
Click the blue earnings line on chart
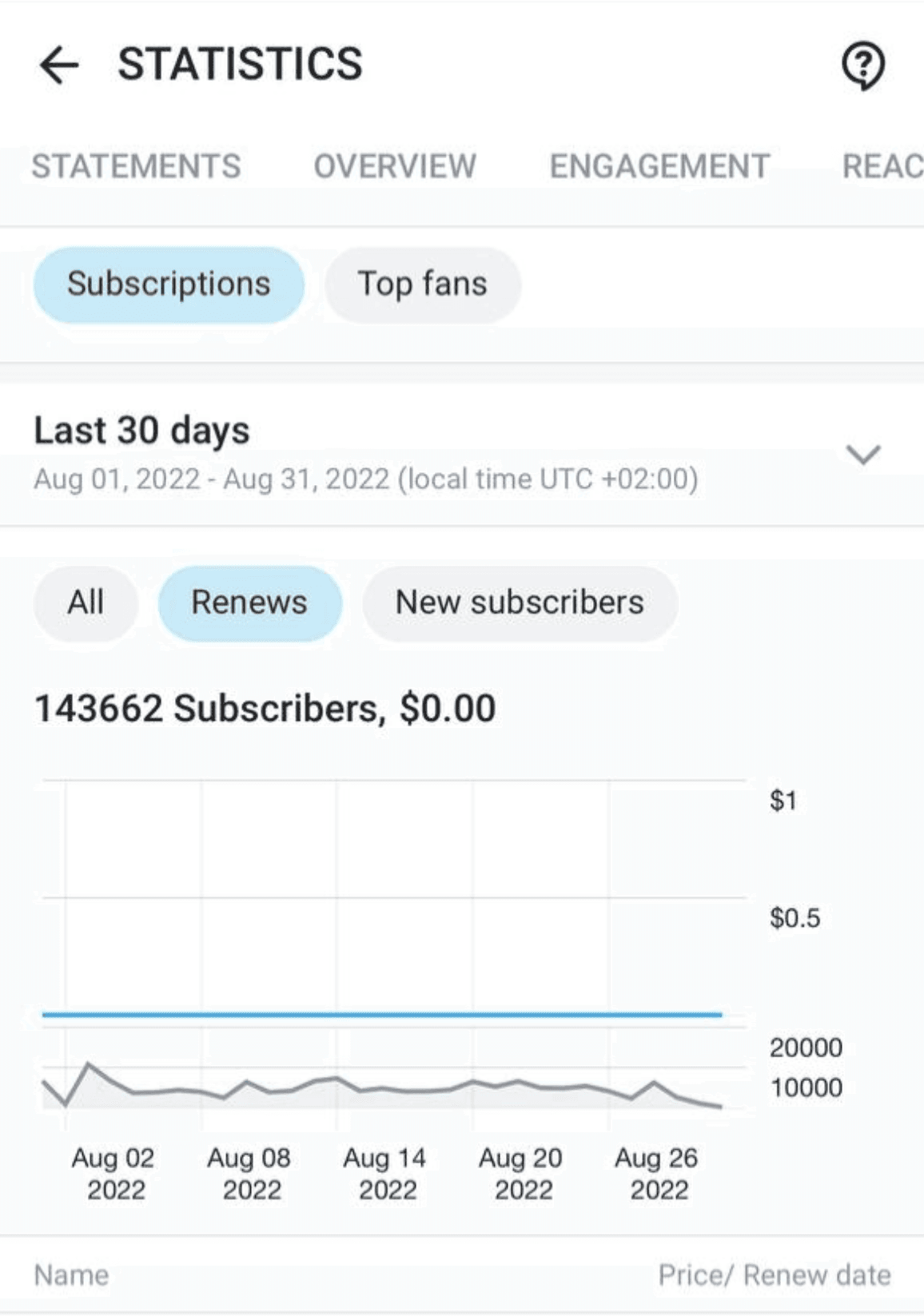(382, 1015)
